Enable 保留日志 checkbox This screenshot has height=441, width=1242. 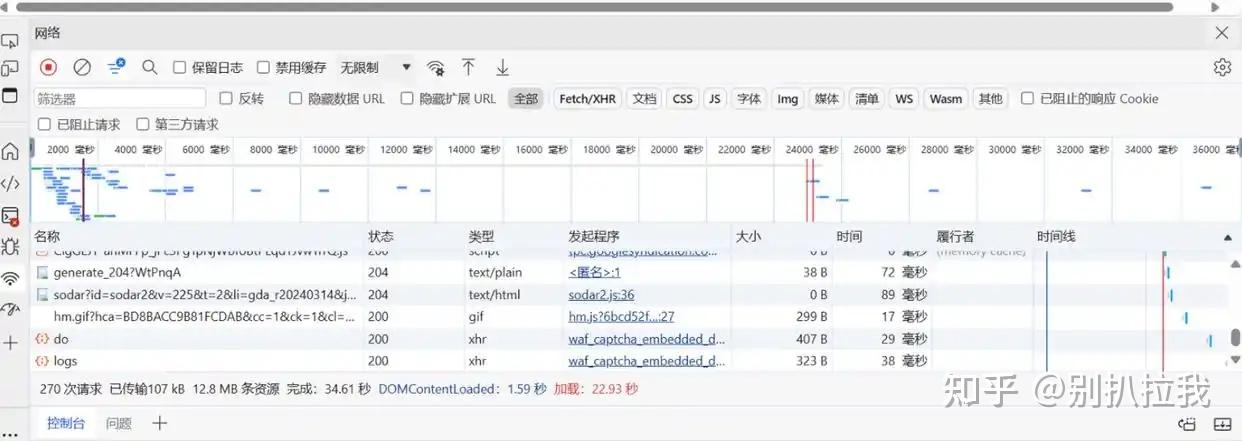[x=179, y=67]
